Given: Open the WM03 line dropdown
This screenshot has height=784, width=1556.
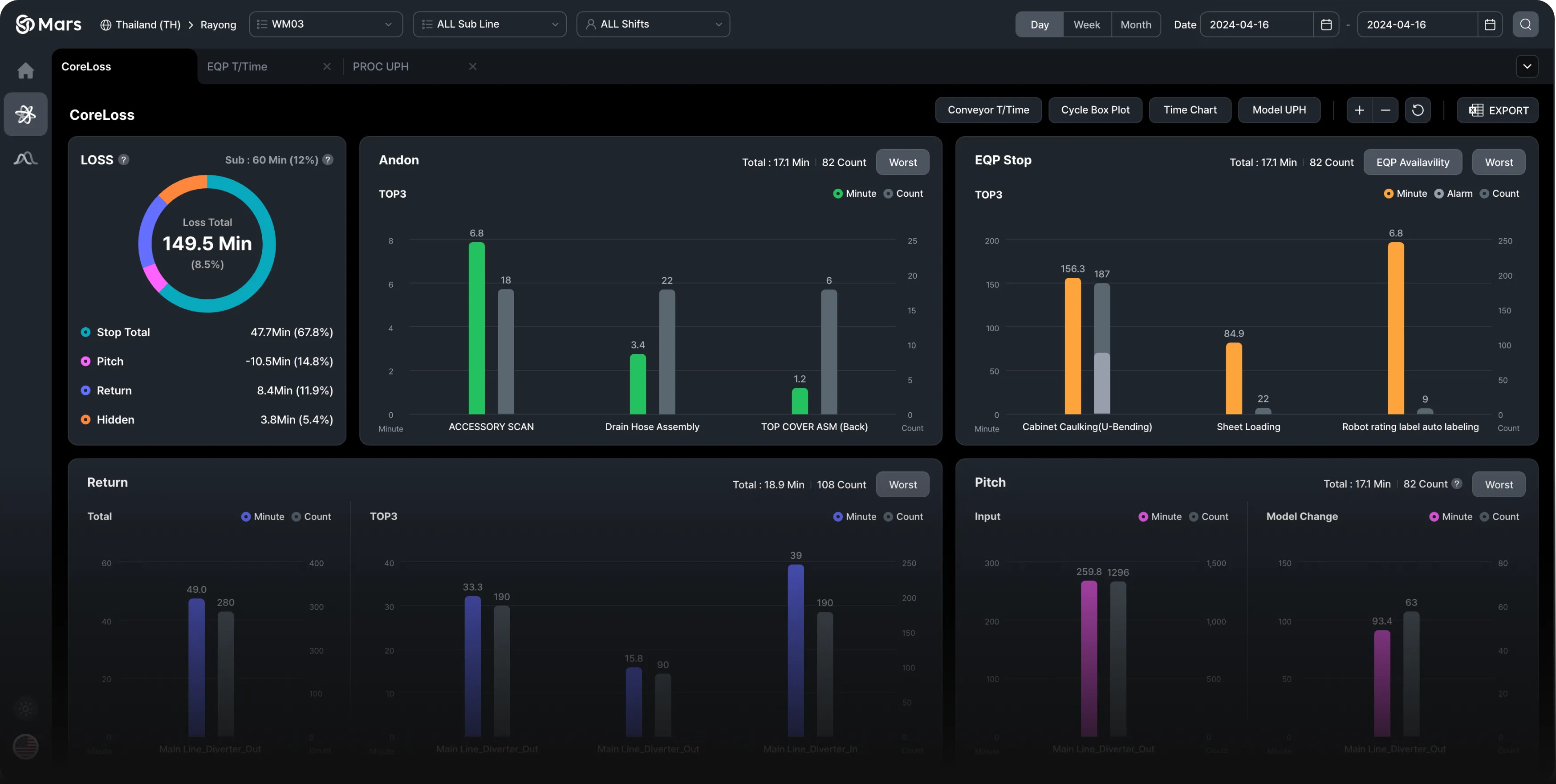Looking at the screenshot, I should point(325,24).
